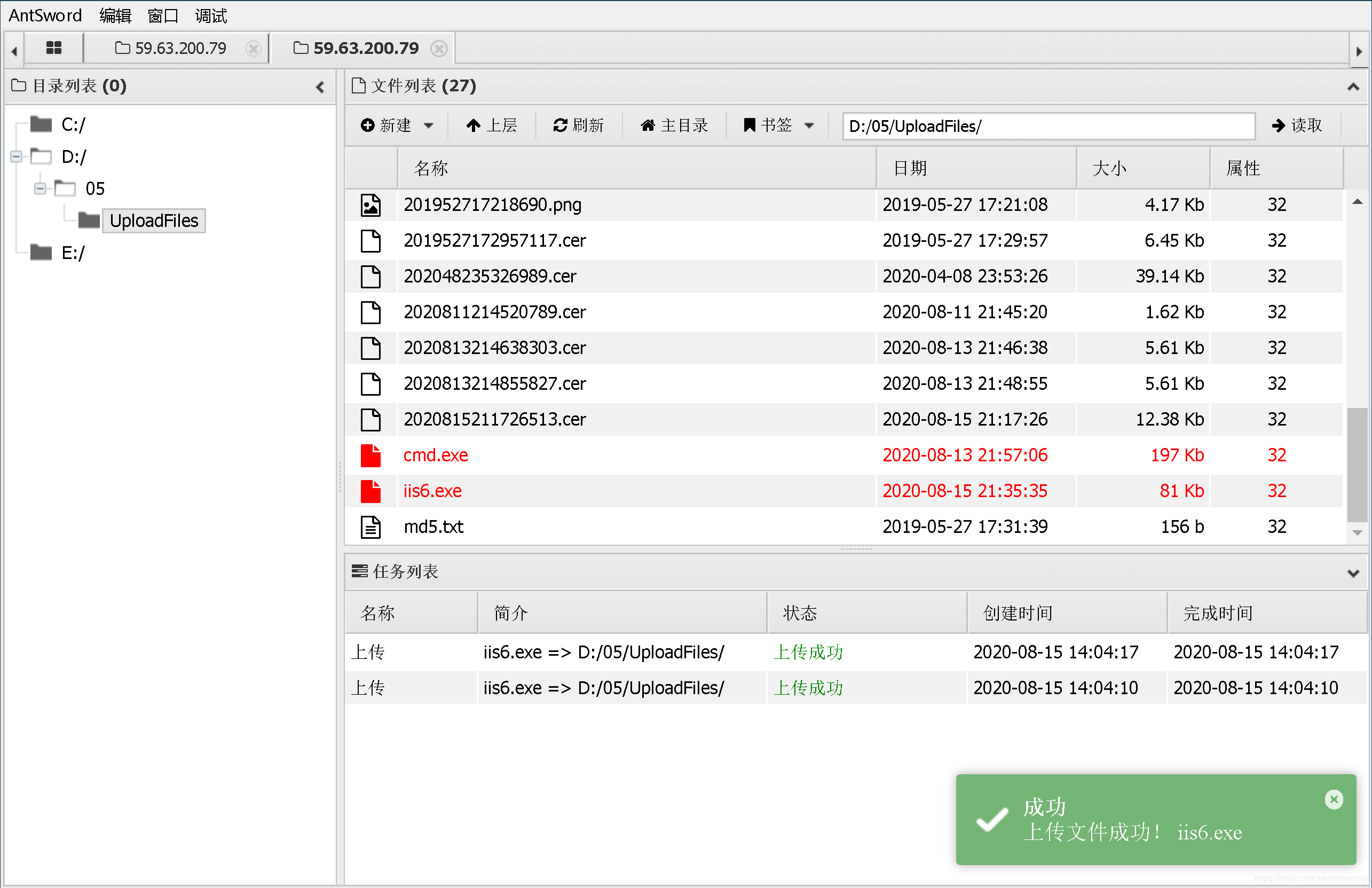The height and width of the screenshot is (888, 1372).
Task: Select the UploadFiles folder
Action: tap(153, 221)
